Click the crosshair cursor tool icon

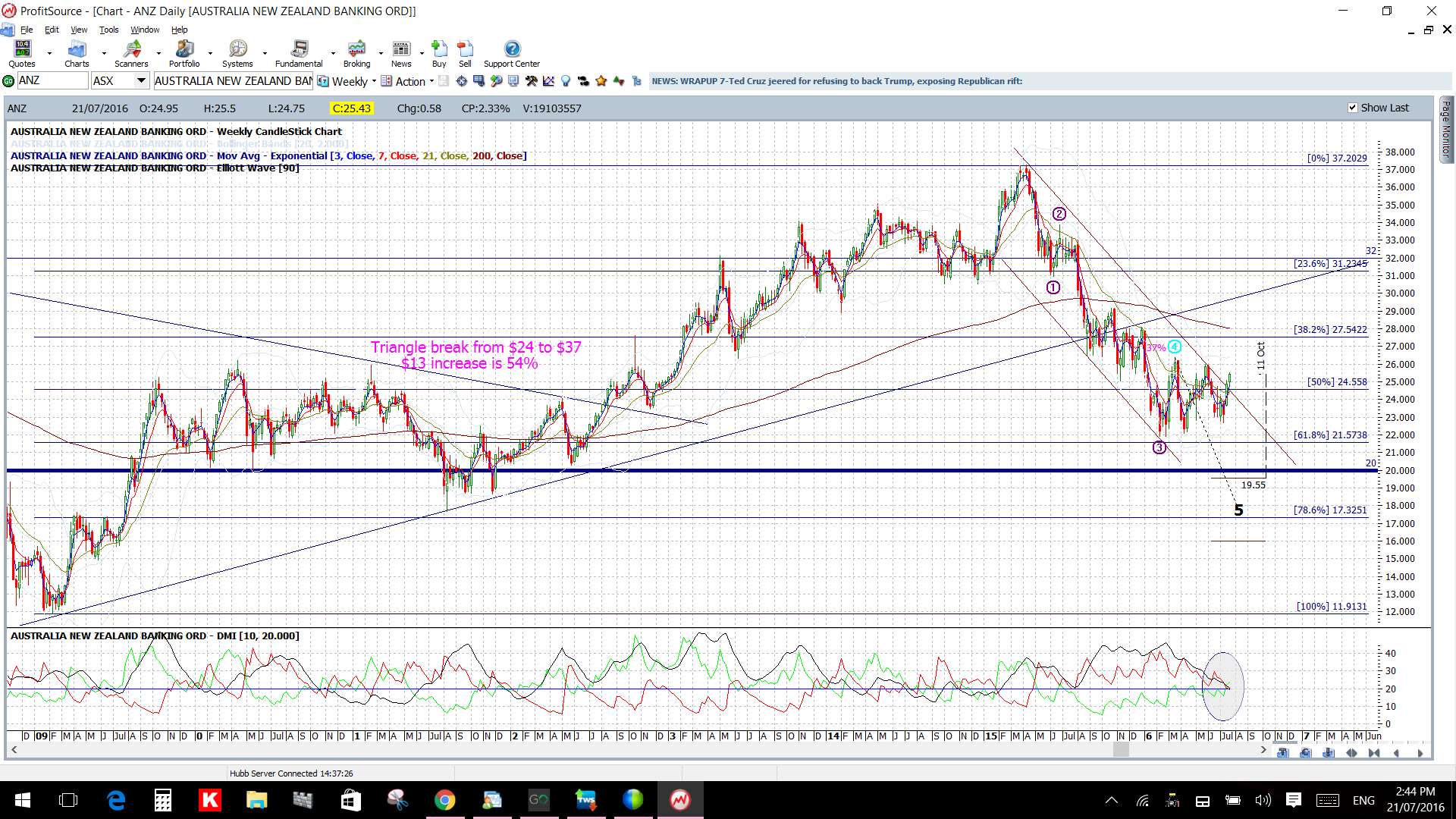pos(461,81)
